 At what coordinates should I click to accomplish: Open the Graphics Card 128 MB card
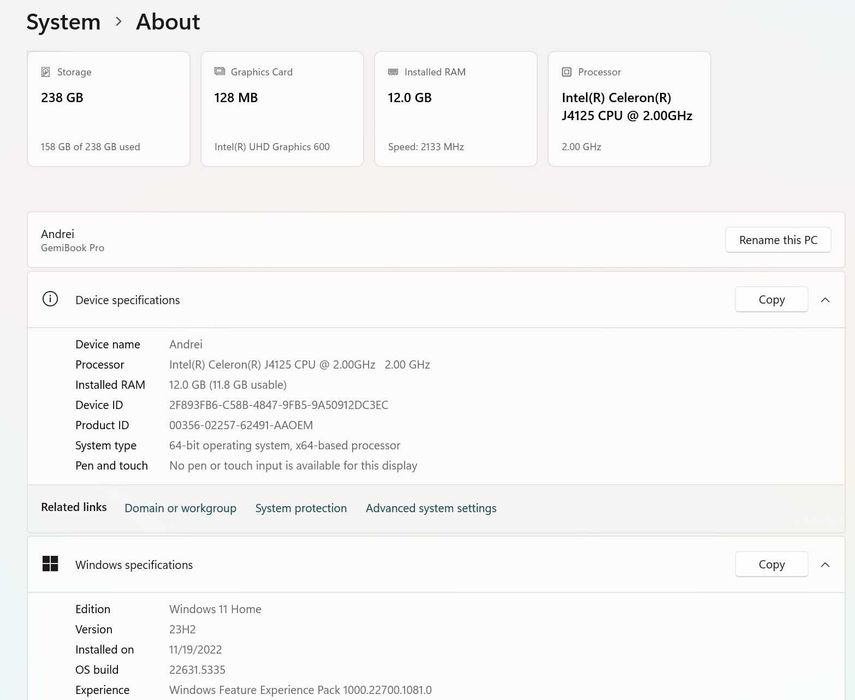click(x=282, y=109)
